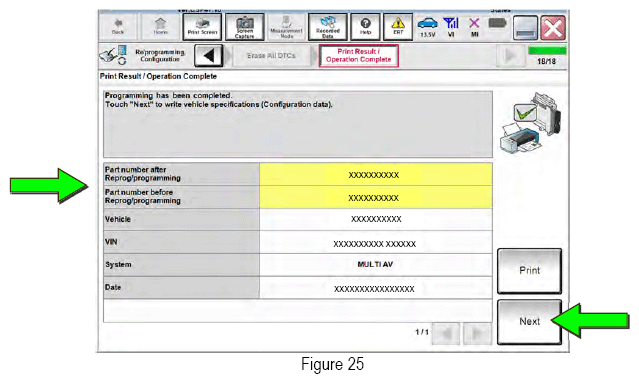Screen dimensions: 639x383
Task: Click the Vehicle row label
Action: click(x=118, y=219)
